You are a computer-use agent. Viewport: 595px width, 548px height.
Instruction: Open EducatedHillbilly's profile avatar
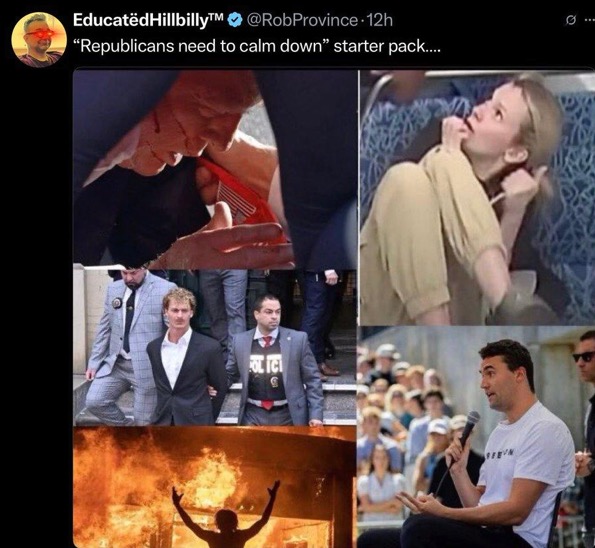point(39,39)
